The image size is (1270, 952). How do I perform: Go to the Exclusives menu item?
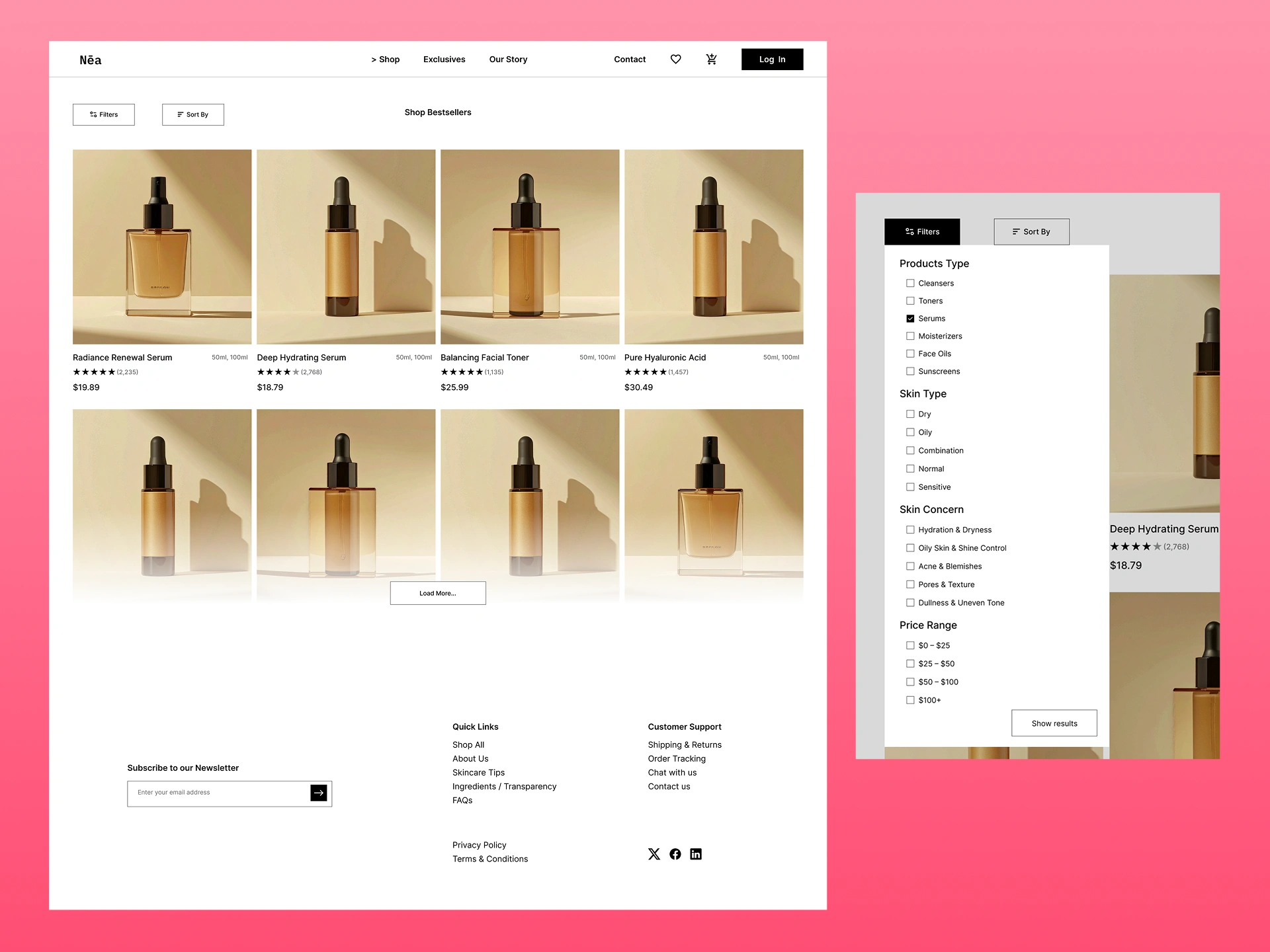(444, 59)
